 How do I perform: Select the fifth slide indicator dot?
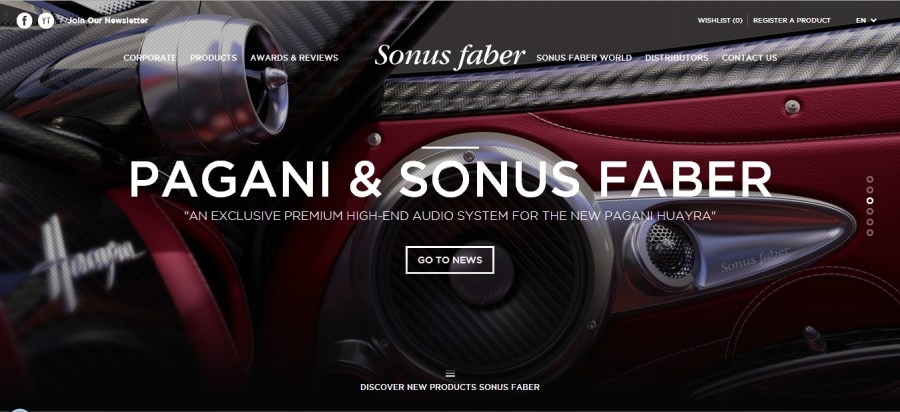tap(870, 221)
